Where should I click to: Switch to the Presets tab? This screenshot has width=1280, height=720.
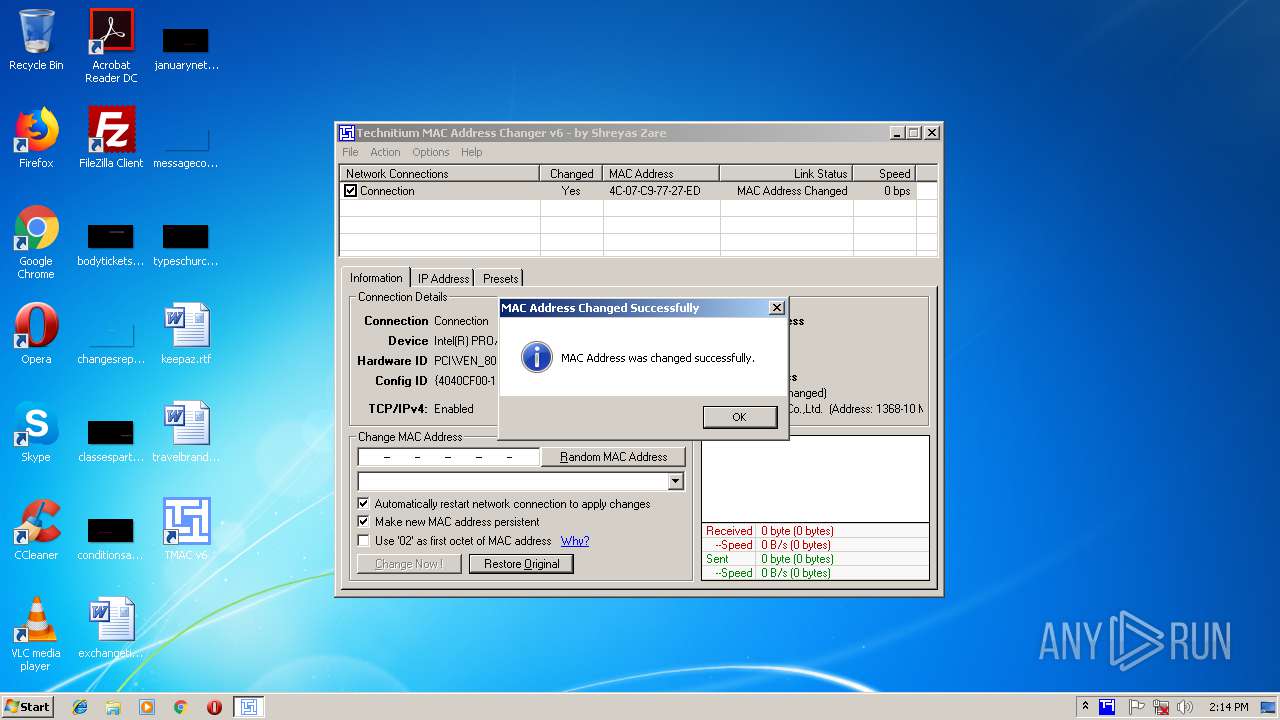click(500, 279)
